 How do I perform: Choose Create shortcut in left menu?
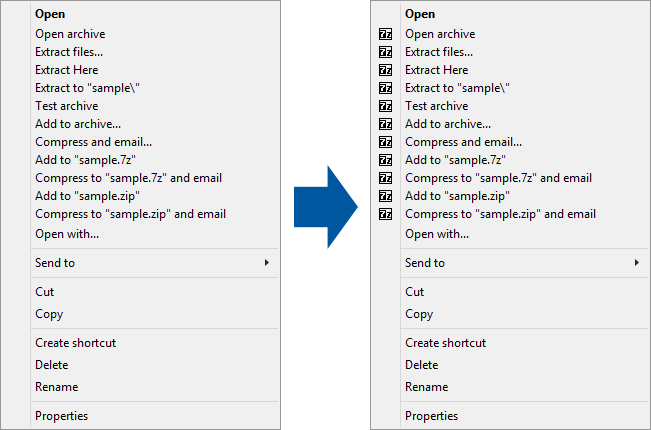pos(76,343)
